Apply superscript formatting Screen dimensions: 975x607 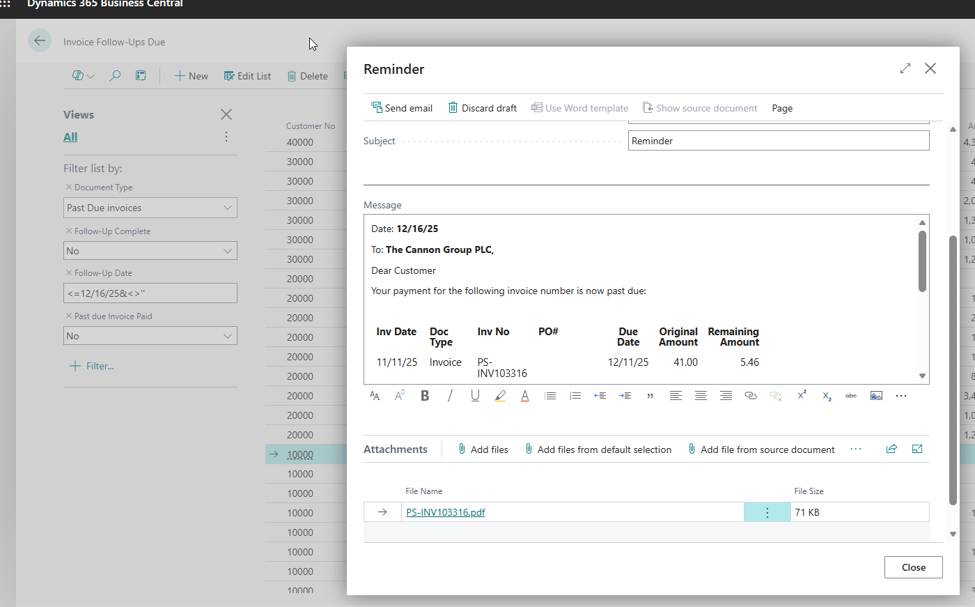(802, 396)
